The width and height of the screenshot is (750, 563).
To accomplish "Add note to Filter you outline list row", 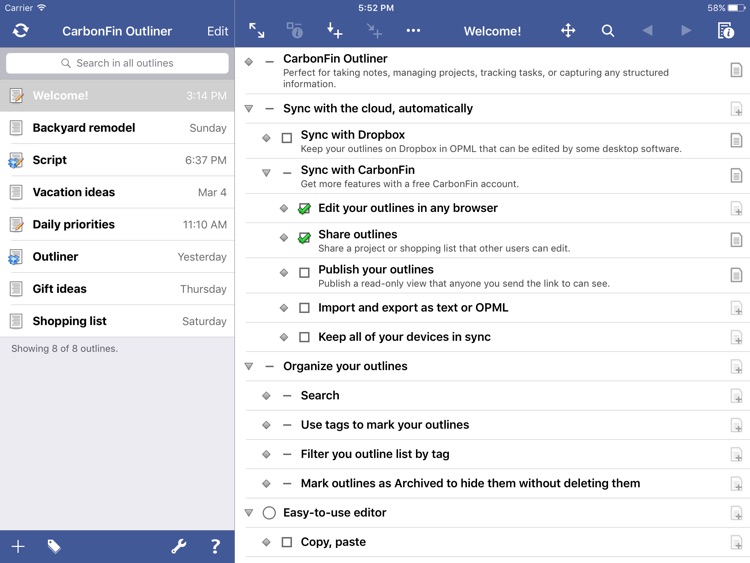I will click(736, 454).
